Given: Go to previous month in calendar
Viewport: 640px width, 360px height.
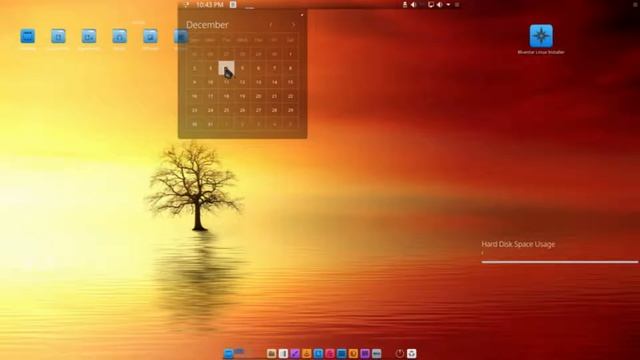Looking at the screenshot, I should [x=271, y=25].
